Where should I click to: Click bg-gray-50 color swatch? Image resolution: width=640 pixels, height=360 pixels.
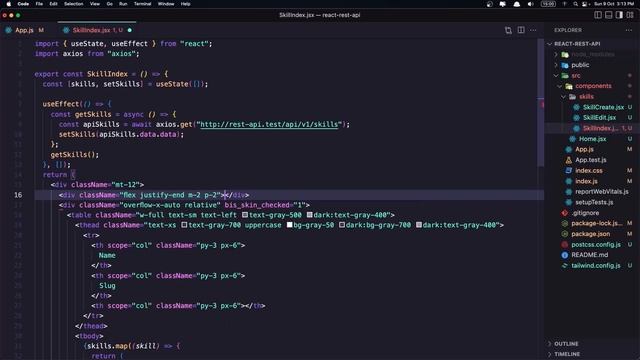[289, 225]
